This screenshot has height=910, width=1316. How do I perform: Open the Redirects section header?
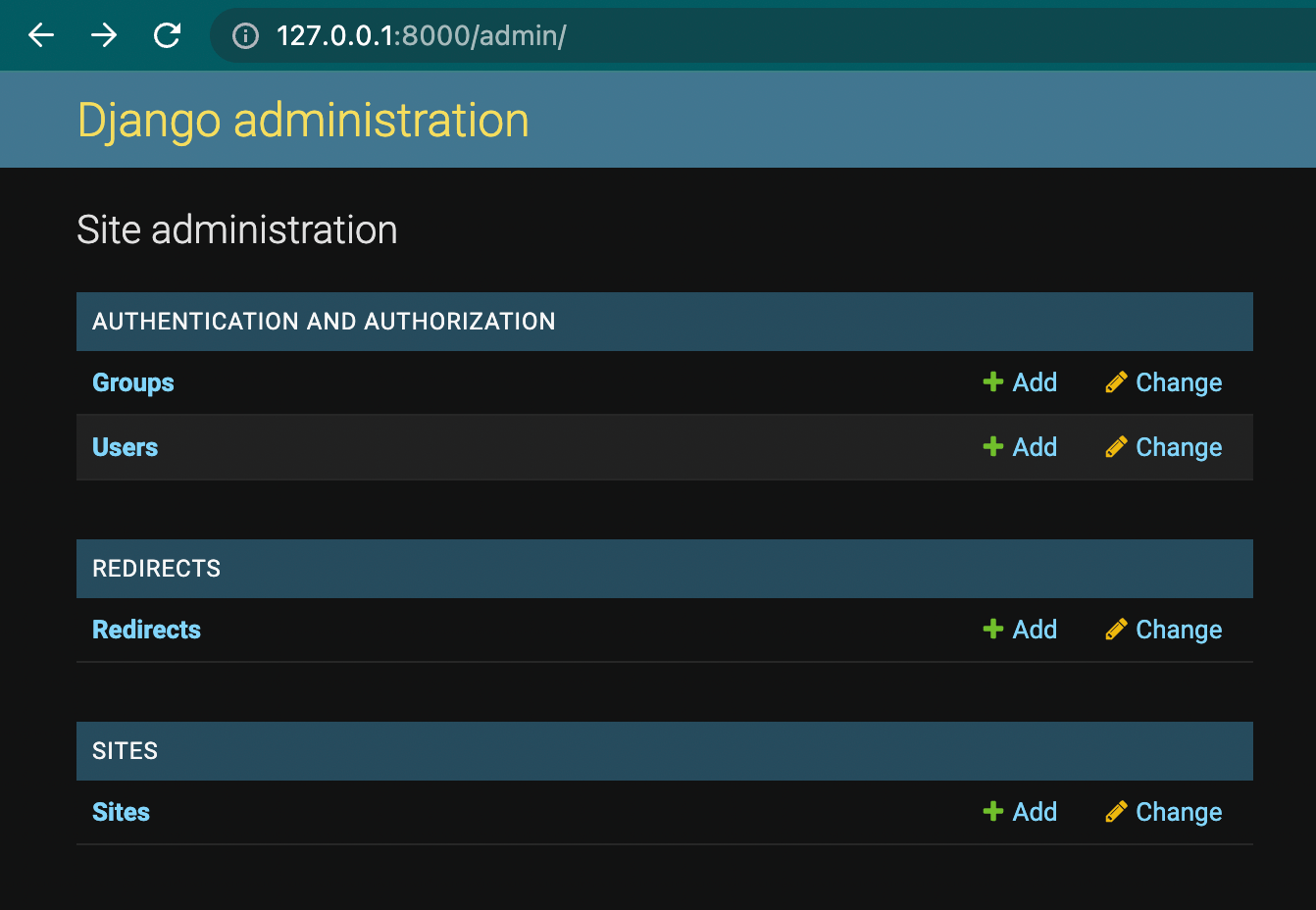pyautogui.click(x=157, y=569)
